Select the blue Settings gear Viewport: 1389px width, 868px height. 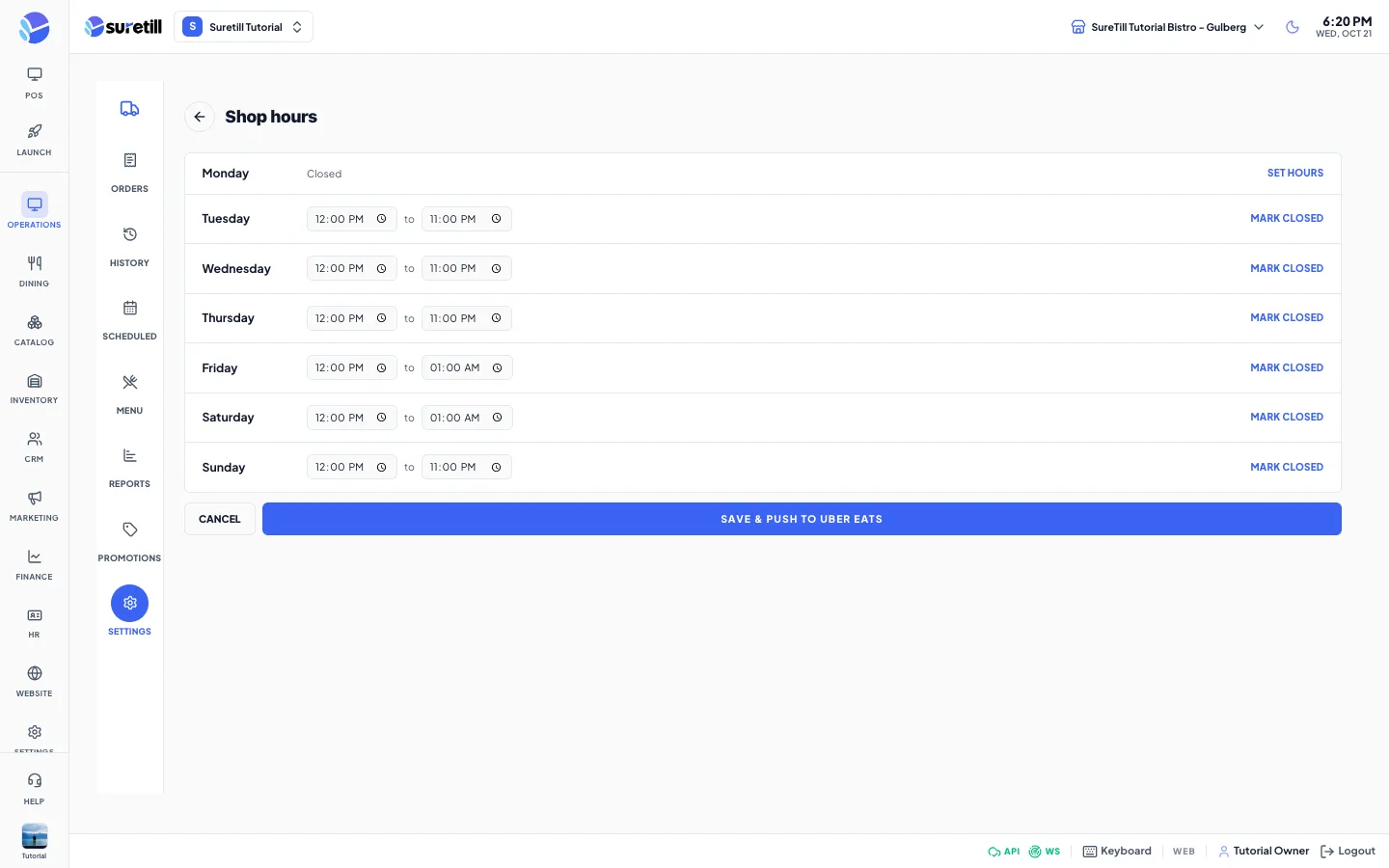129,603
